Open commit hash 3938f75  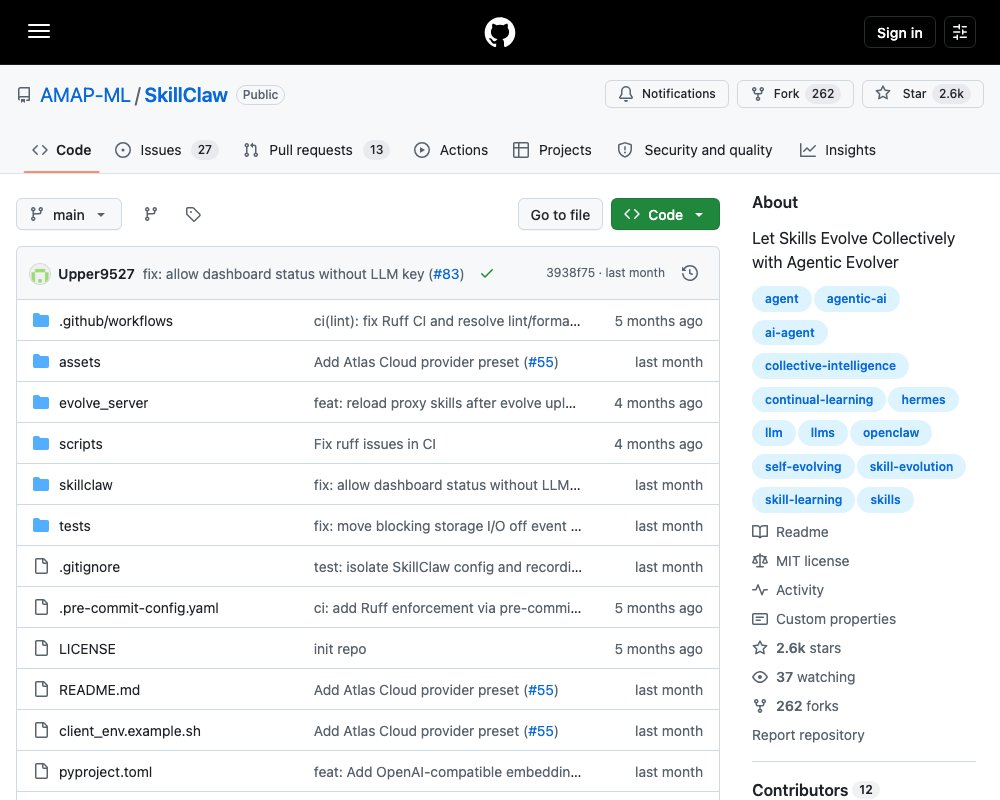pos(570,273)
